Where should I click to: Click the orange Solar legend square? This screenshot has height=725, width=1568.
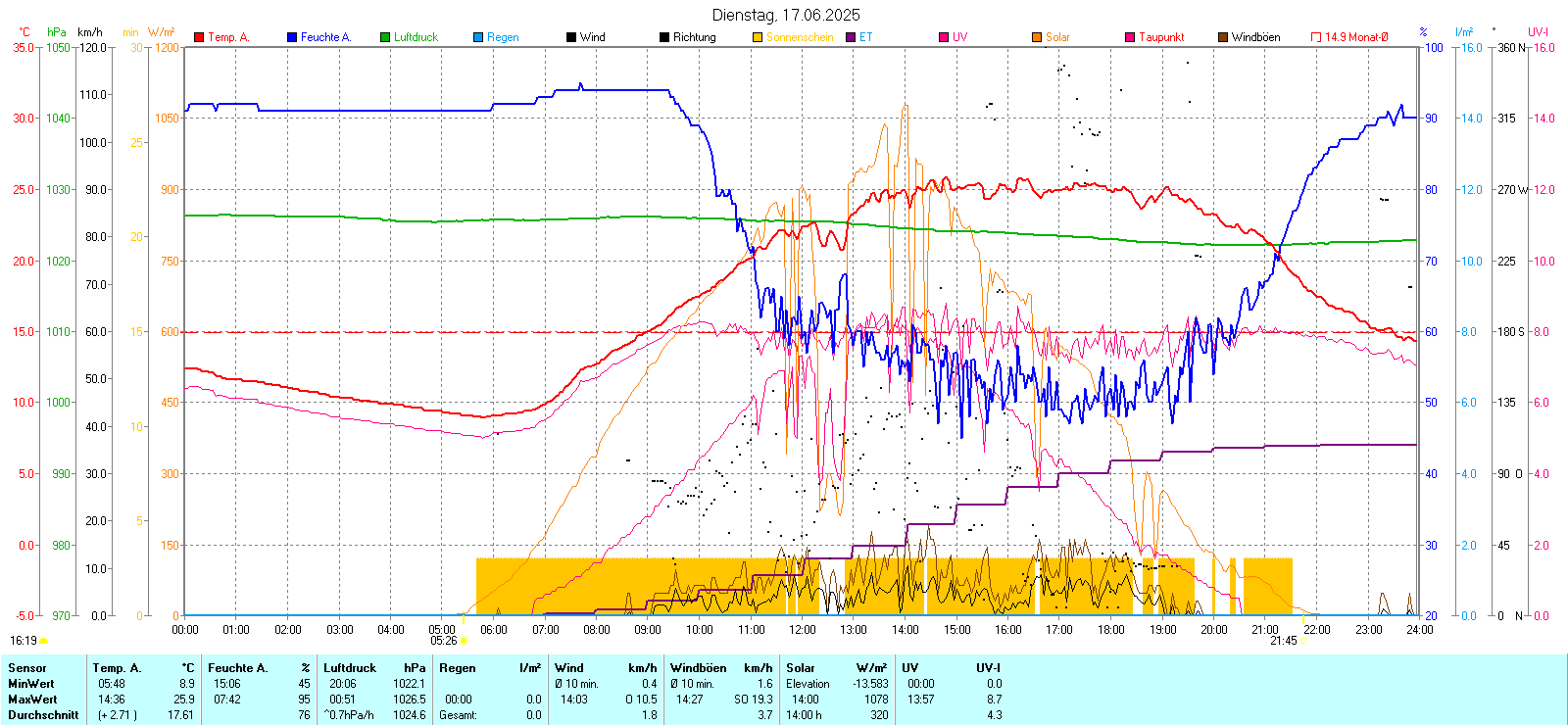[1037, 37]
